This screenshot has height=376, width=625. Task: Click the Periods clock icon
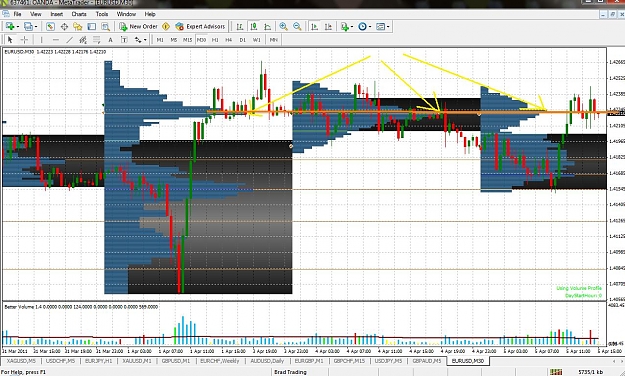coord(362,26)
